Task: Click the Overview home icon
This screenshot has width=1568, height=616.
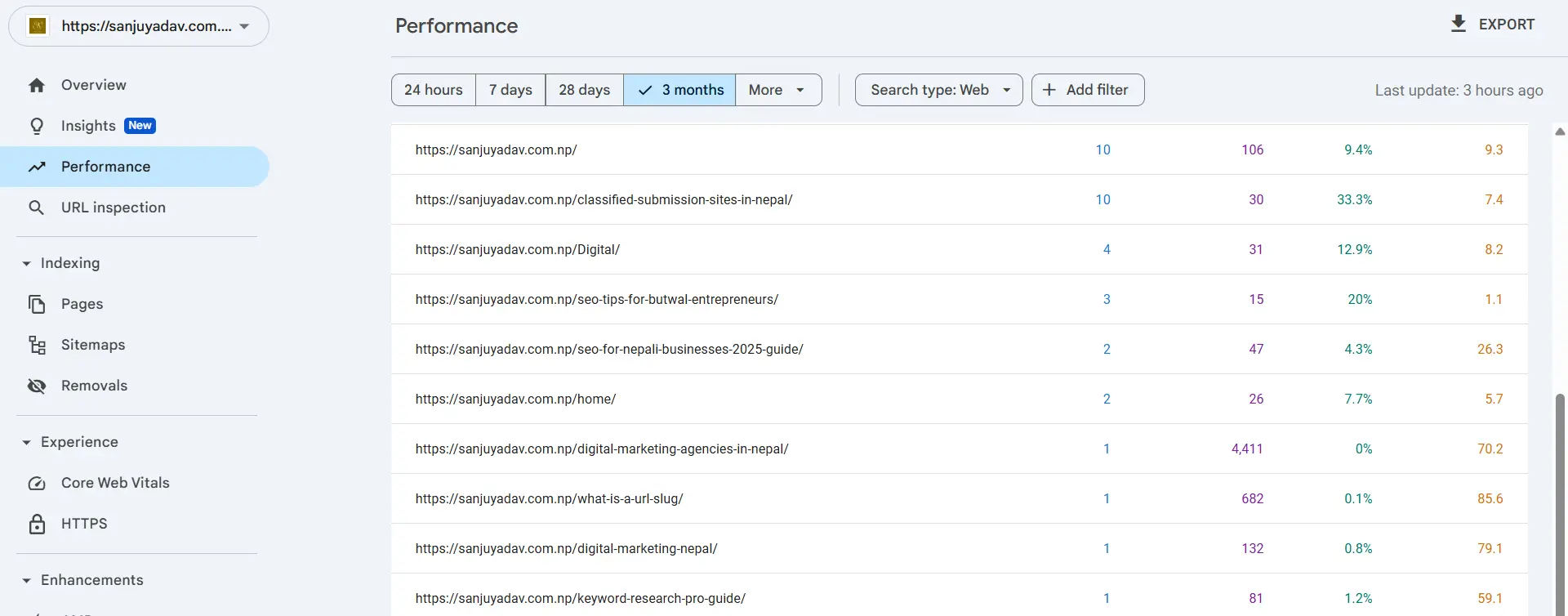Action: [x=37, y=85]
